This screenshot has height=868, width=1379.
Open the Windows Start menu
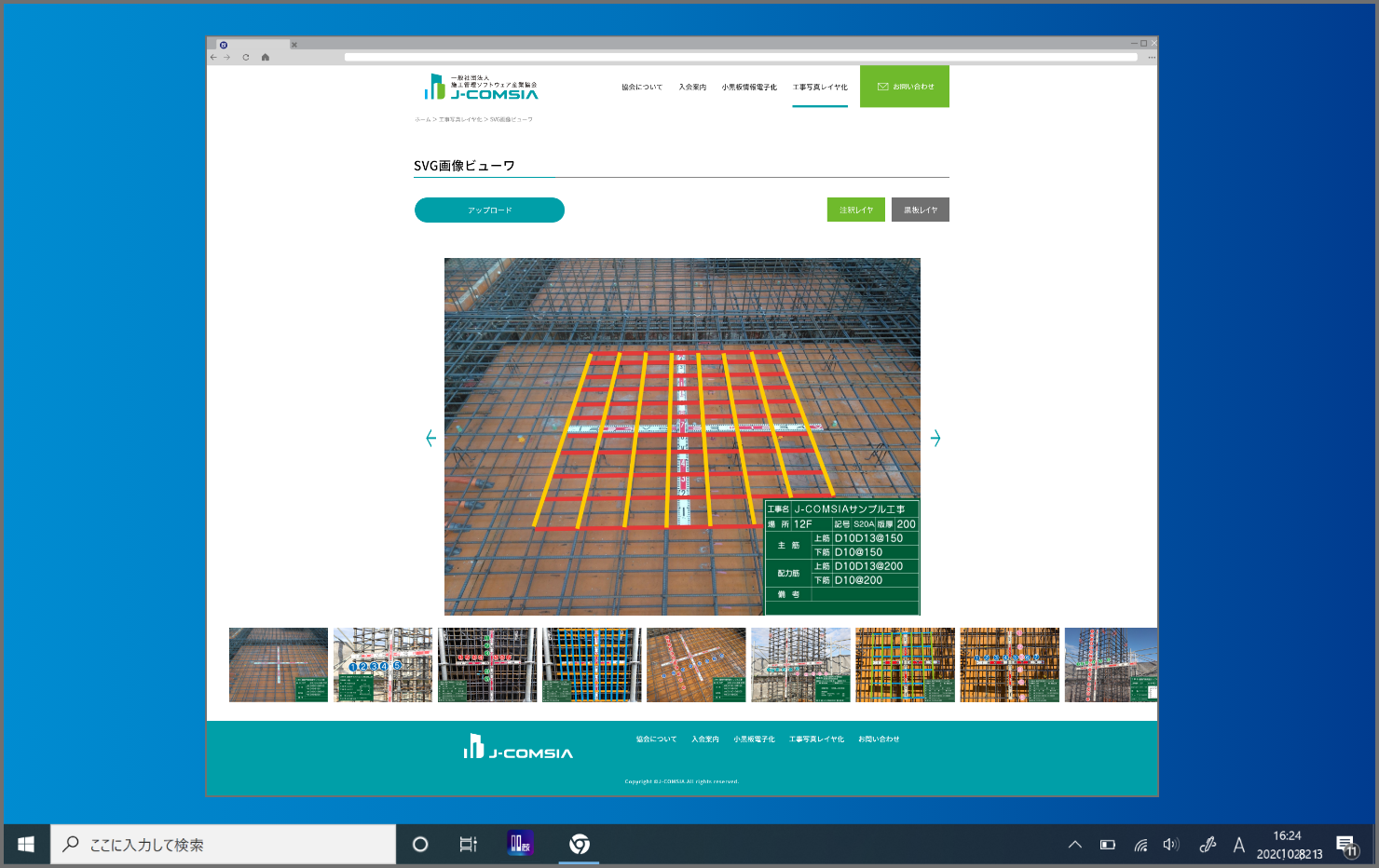(25, 844)
